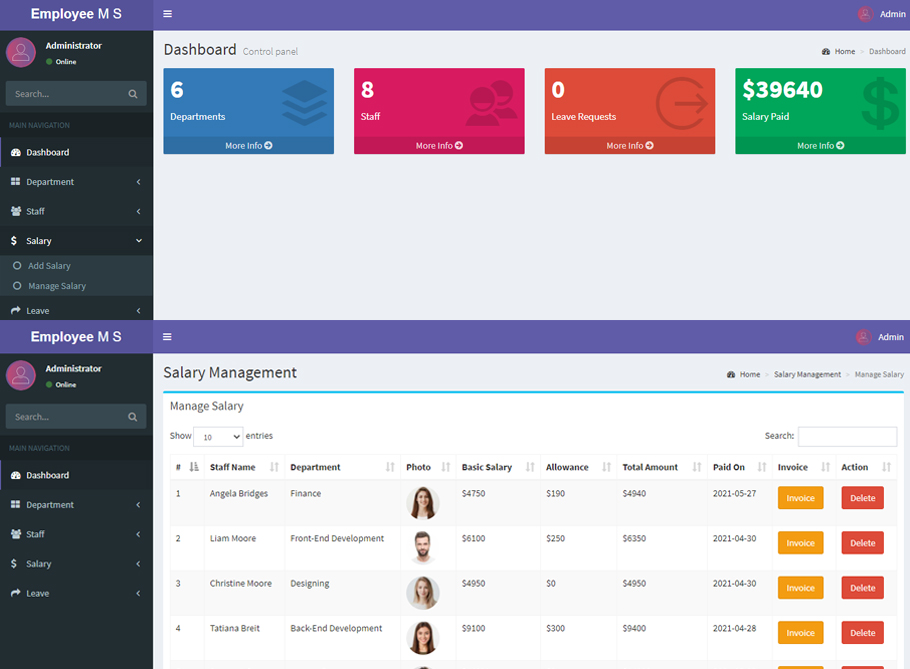Select Manage Salary circle submenu item
The height and width of the screenshot is (669, 910).
(17, 285)
